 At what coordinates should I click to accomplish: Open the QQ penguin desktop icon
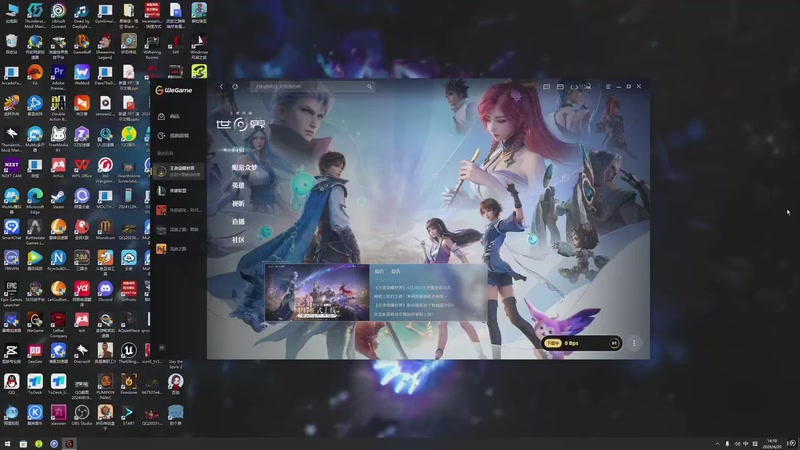[11, 384]
